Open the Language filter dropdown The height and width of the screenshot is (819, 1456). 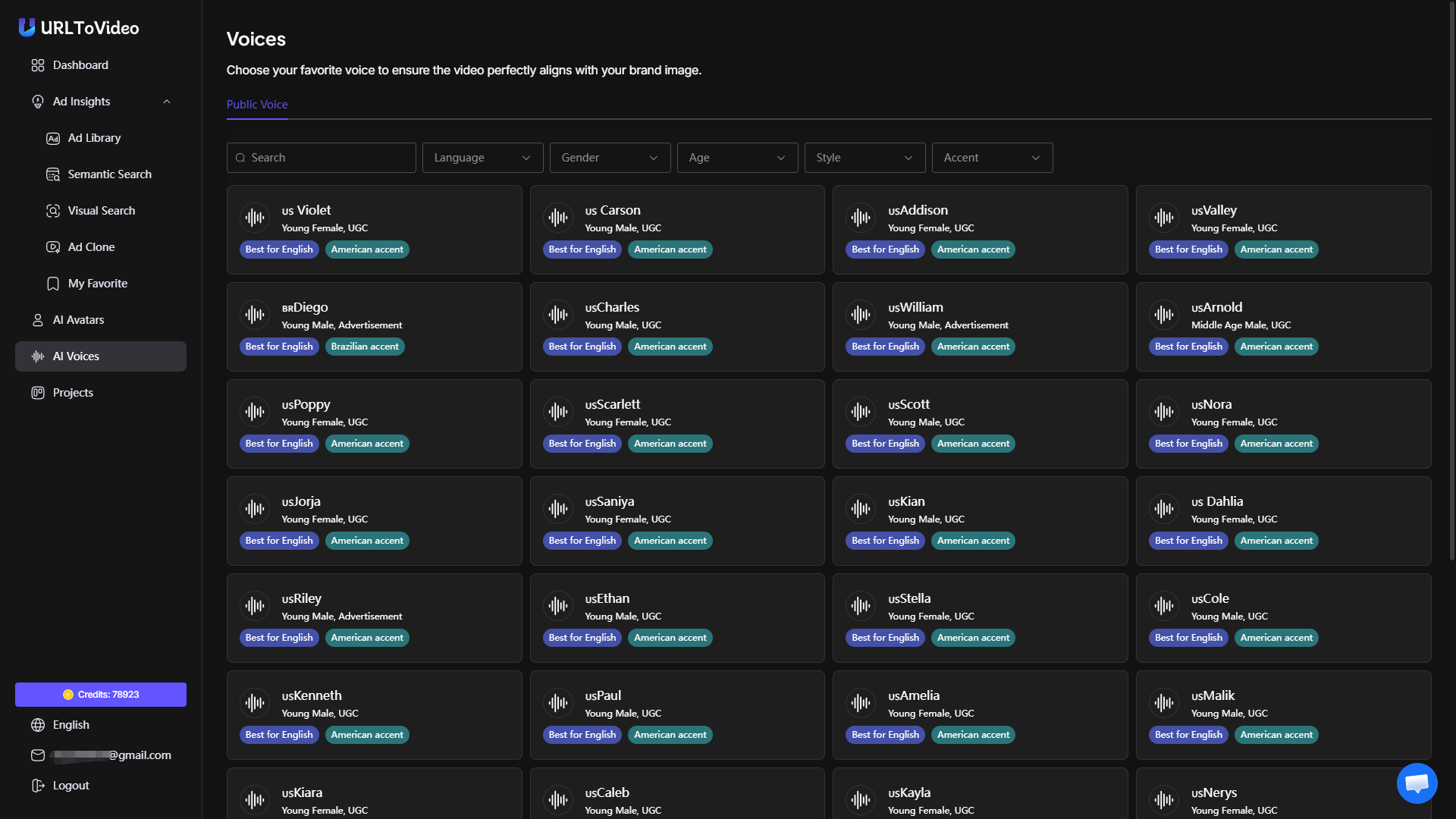click(x=482, y=158)
